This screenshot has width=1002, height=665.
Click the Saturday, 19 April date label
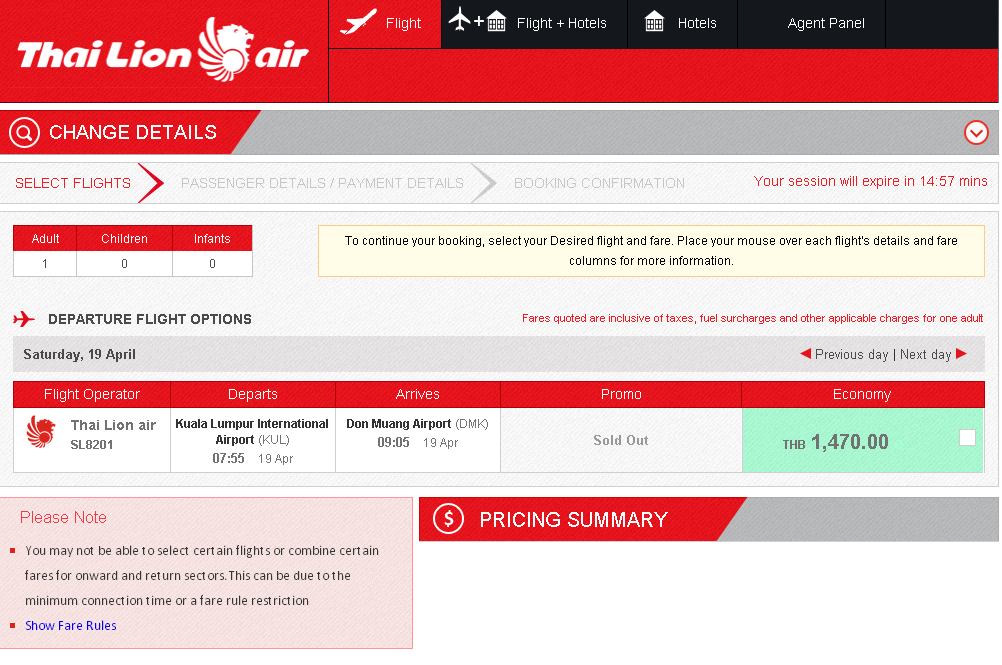pyautogui.click(x=79, y=355)
